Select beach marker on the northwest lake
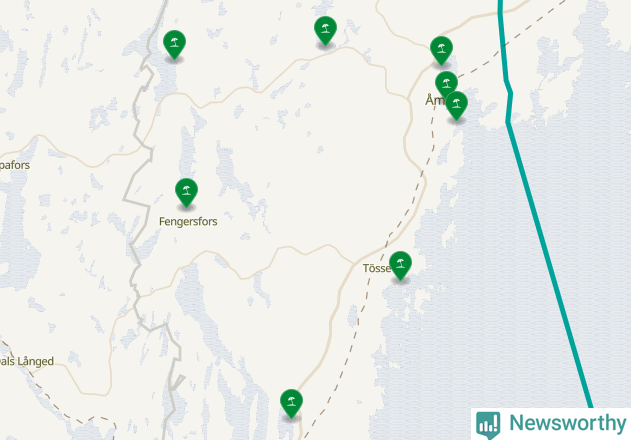 [175, 45]
